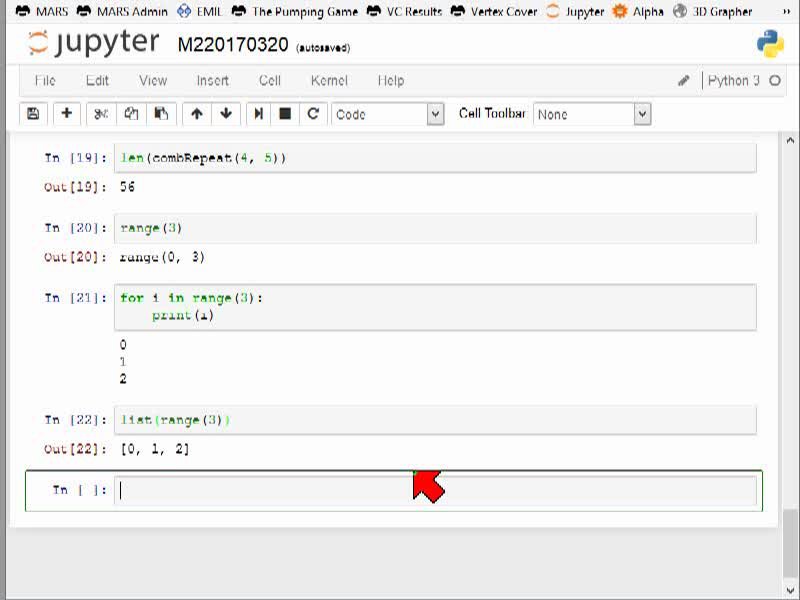
Task: Restart the kernel with circular arrow icon
Action: click(313, 114)
